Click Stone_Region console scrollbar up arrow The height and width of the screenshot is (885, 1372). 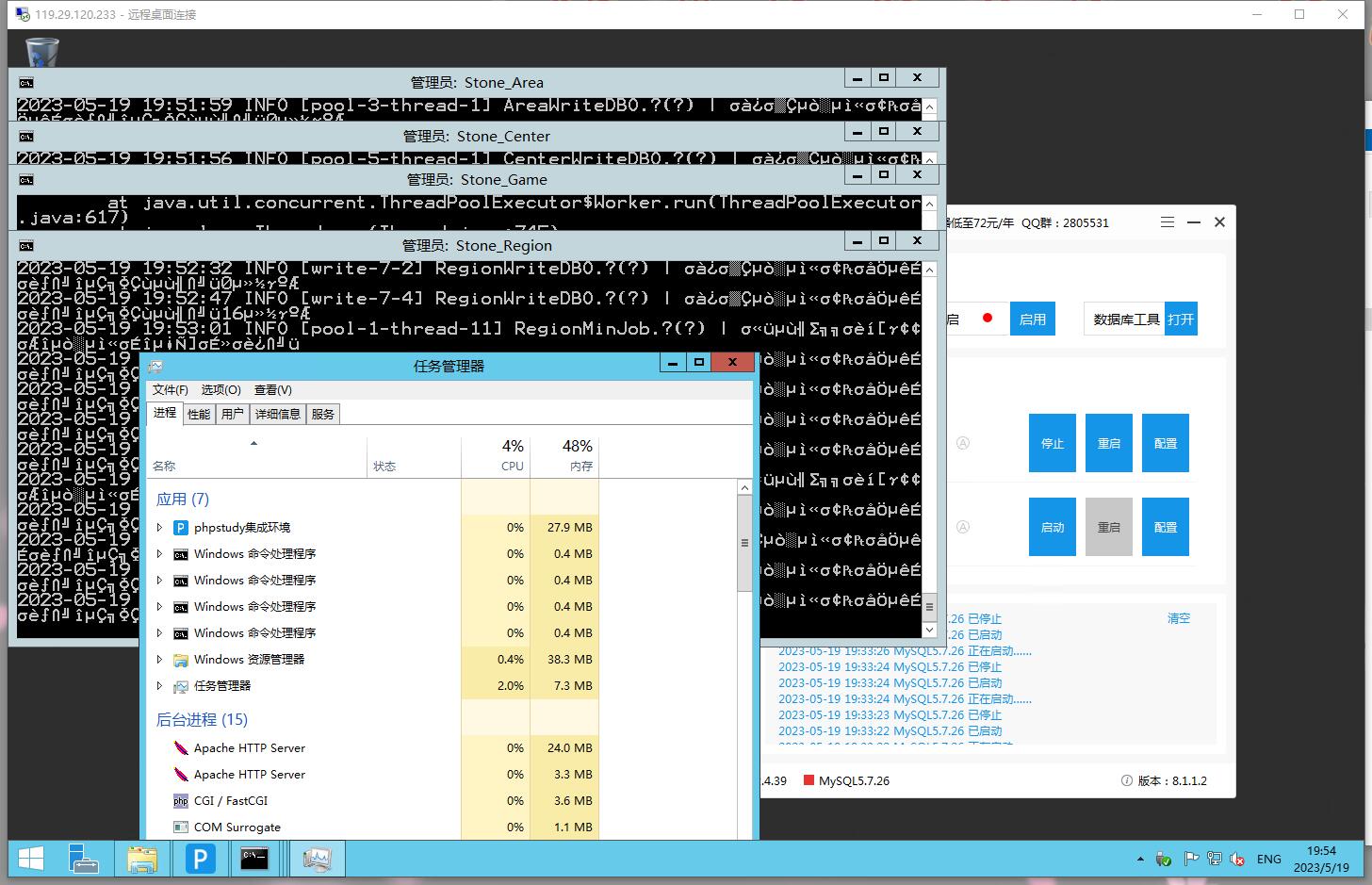tap(929, 270)
